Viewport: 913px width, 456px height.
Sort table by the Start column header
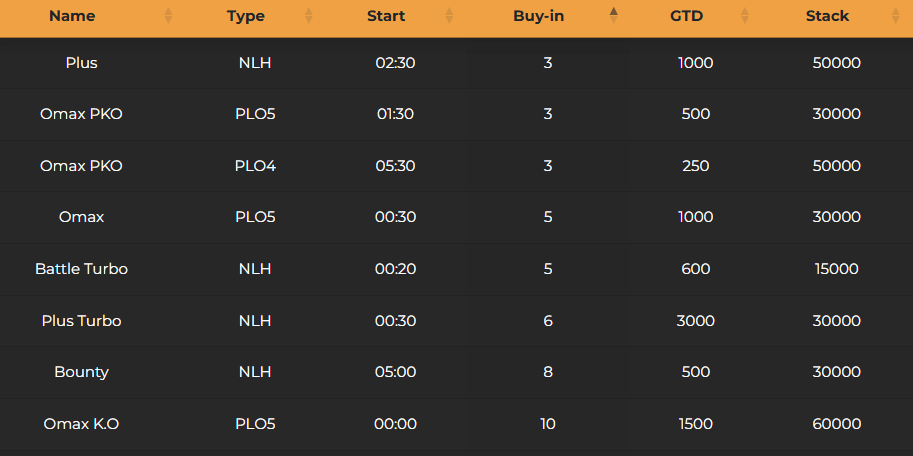[x=386, y=16]
